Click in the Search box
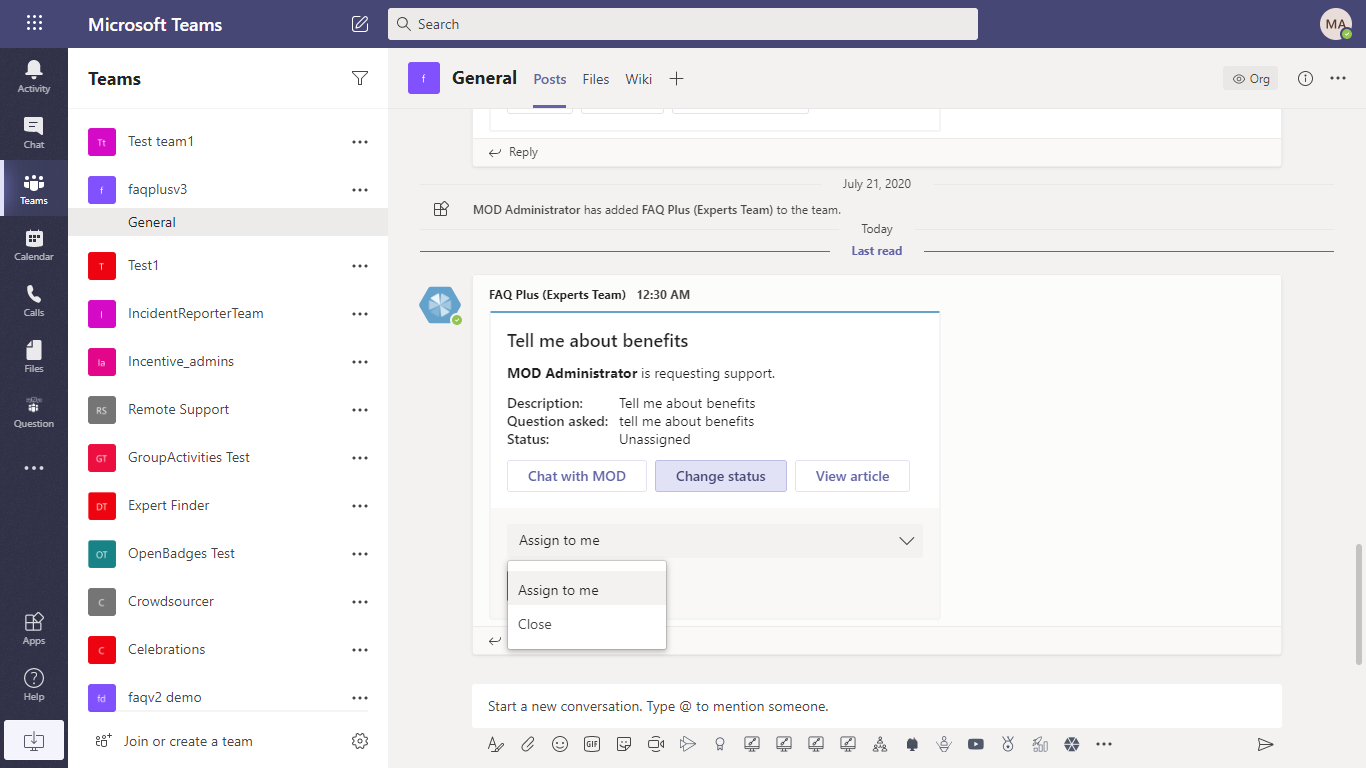1366x768 pixels. [x=683, y=24]
